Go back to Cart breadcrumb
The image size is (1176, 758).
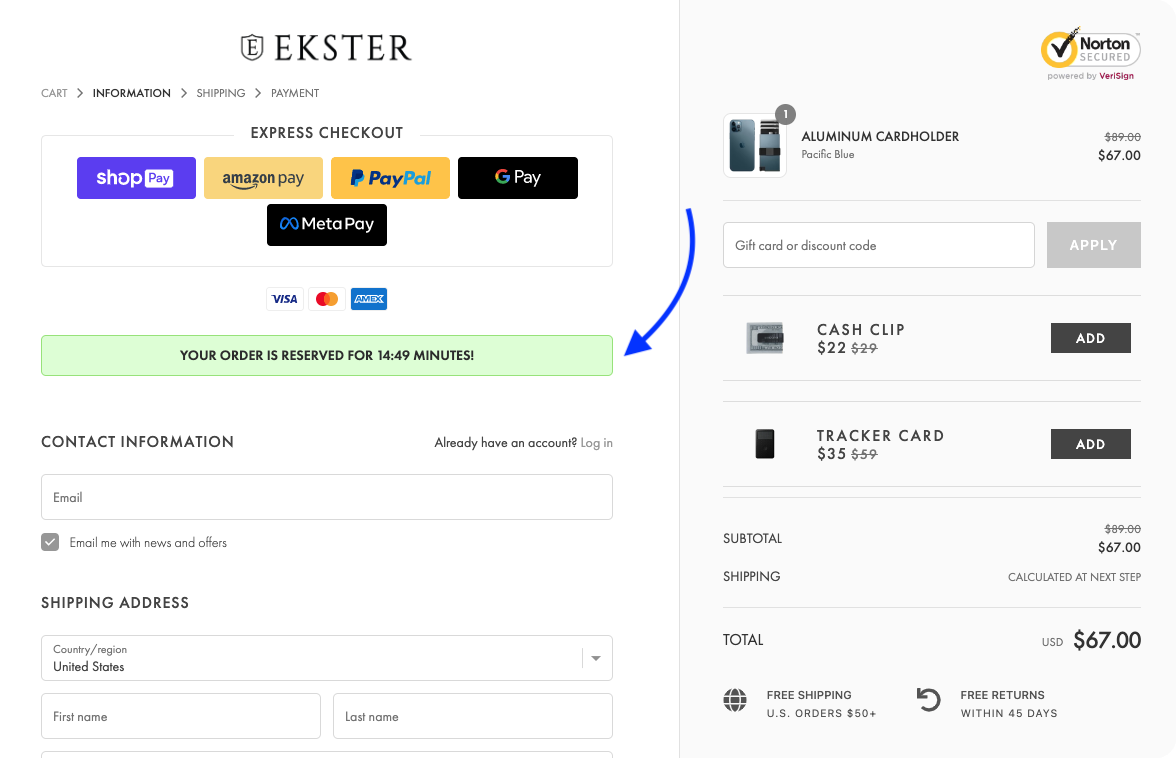(54, 93)
